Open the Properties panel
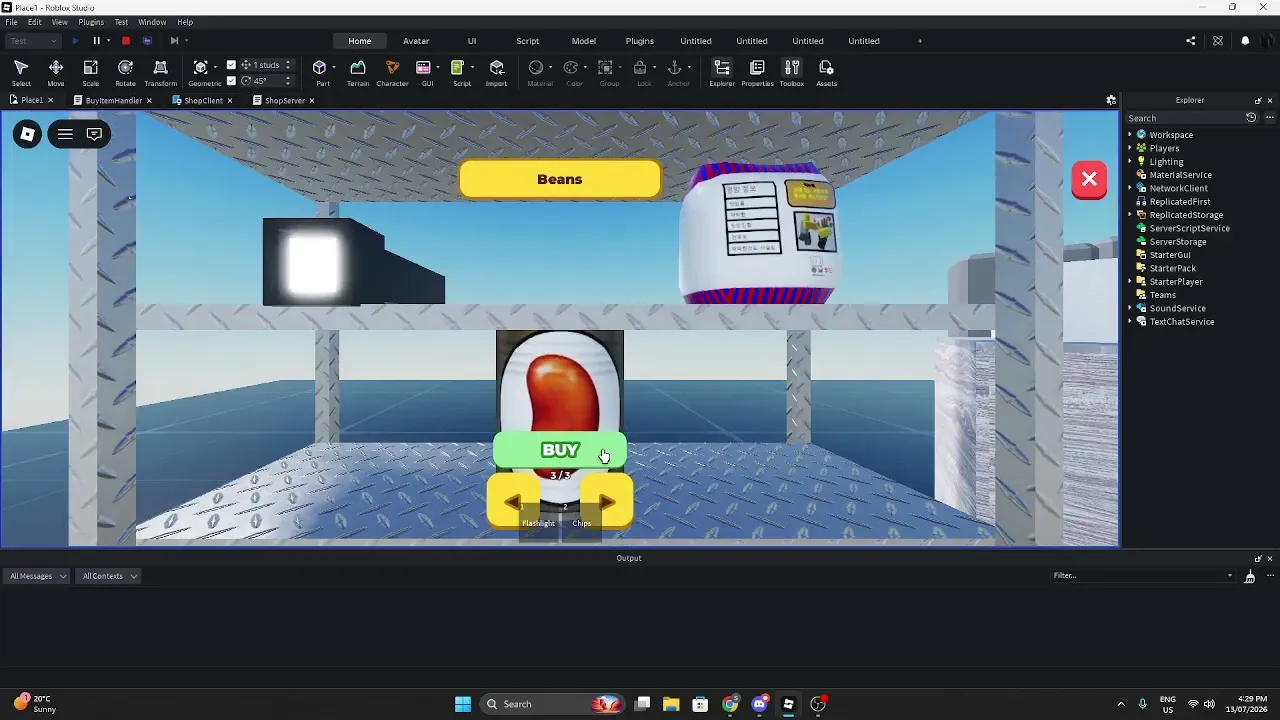The image size is (1280, 720). click(757, 72)
